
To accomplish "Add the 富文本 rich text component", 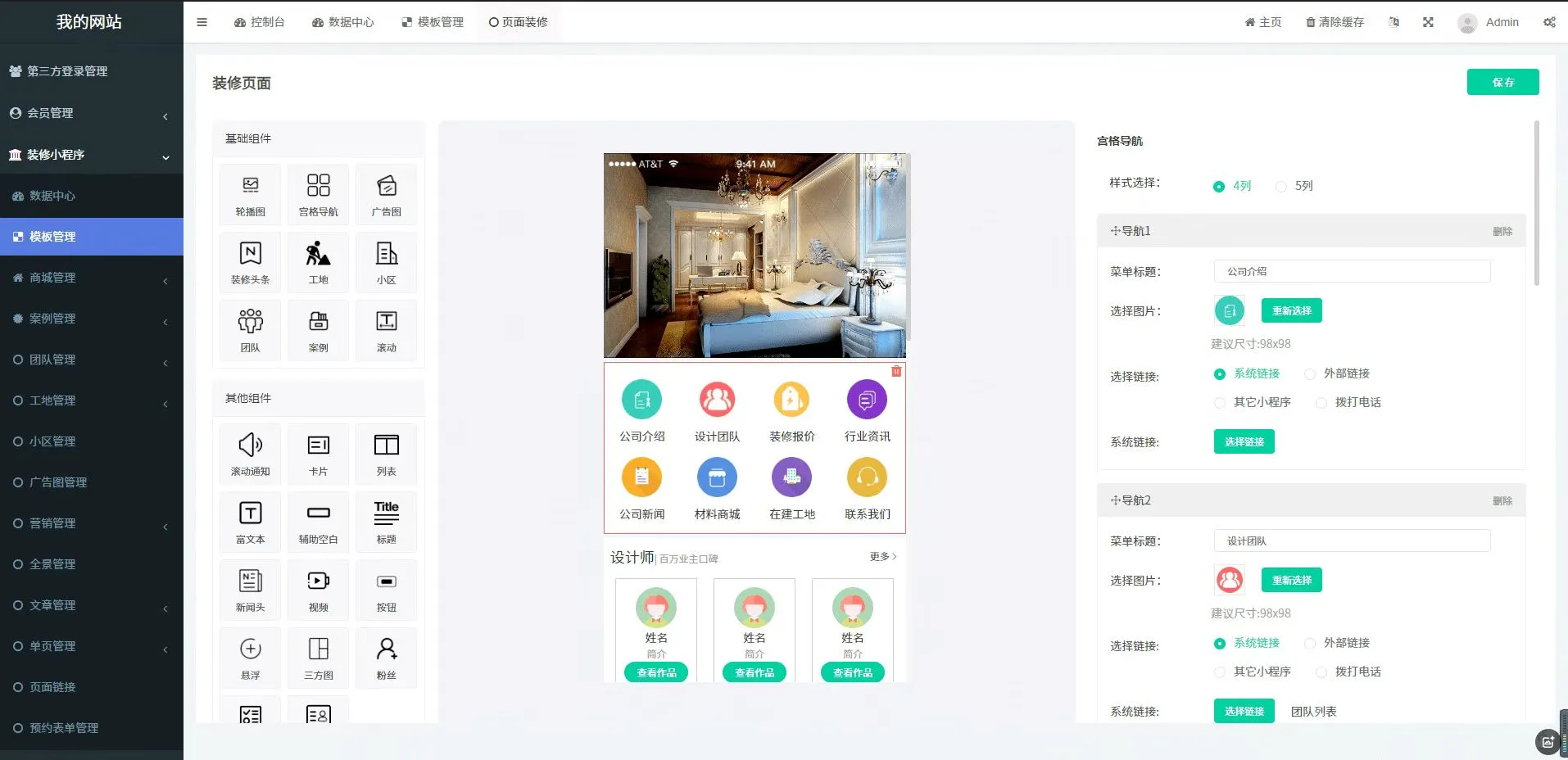I will [249, 522].
